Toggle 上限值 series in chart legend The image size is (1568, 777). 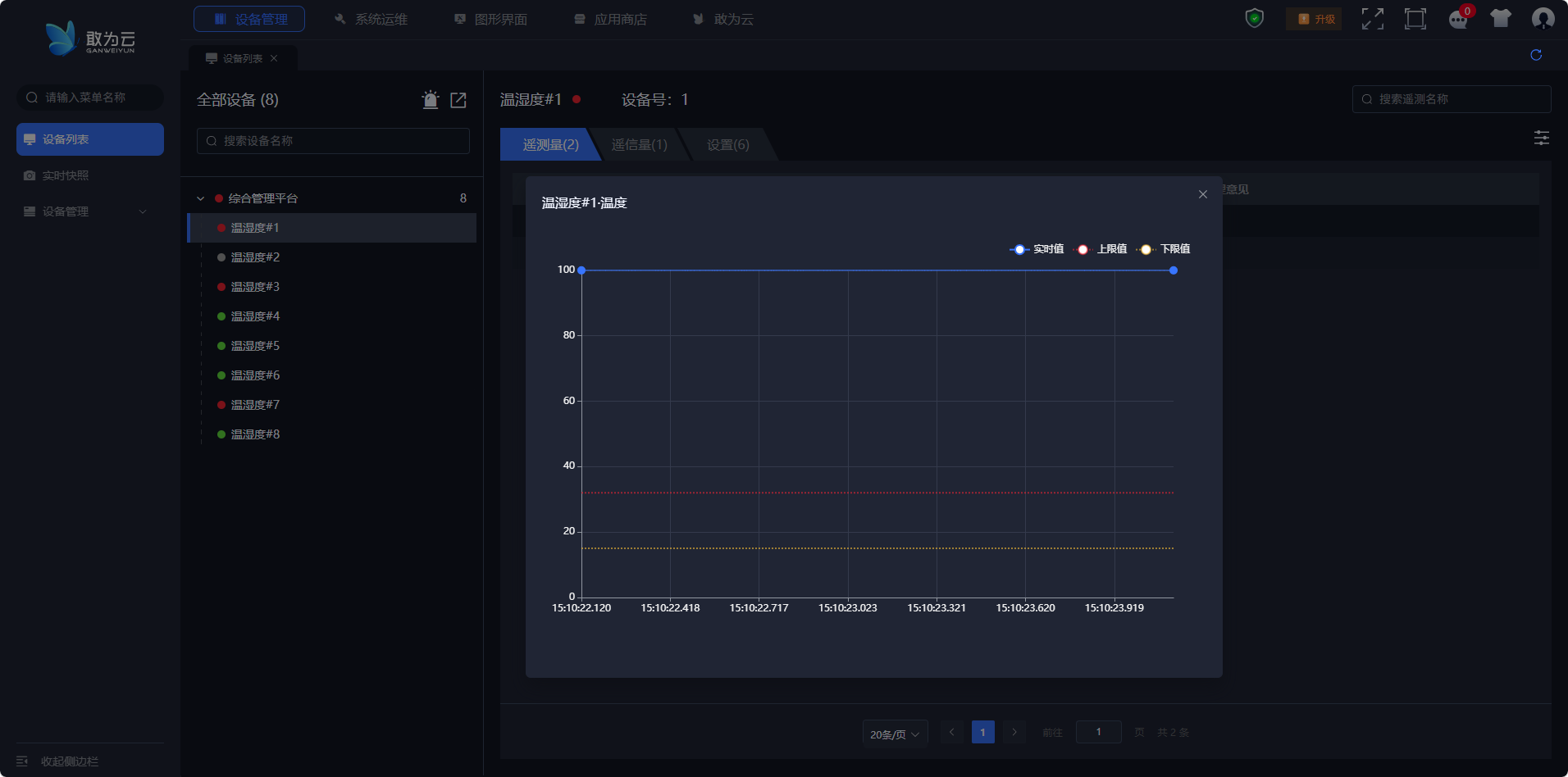[x=1101, y=249]
